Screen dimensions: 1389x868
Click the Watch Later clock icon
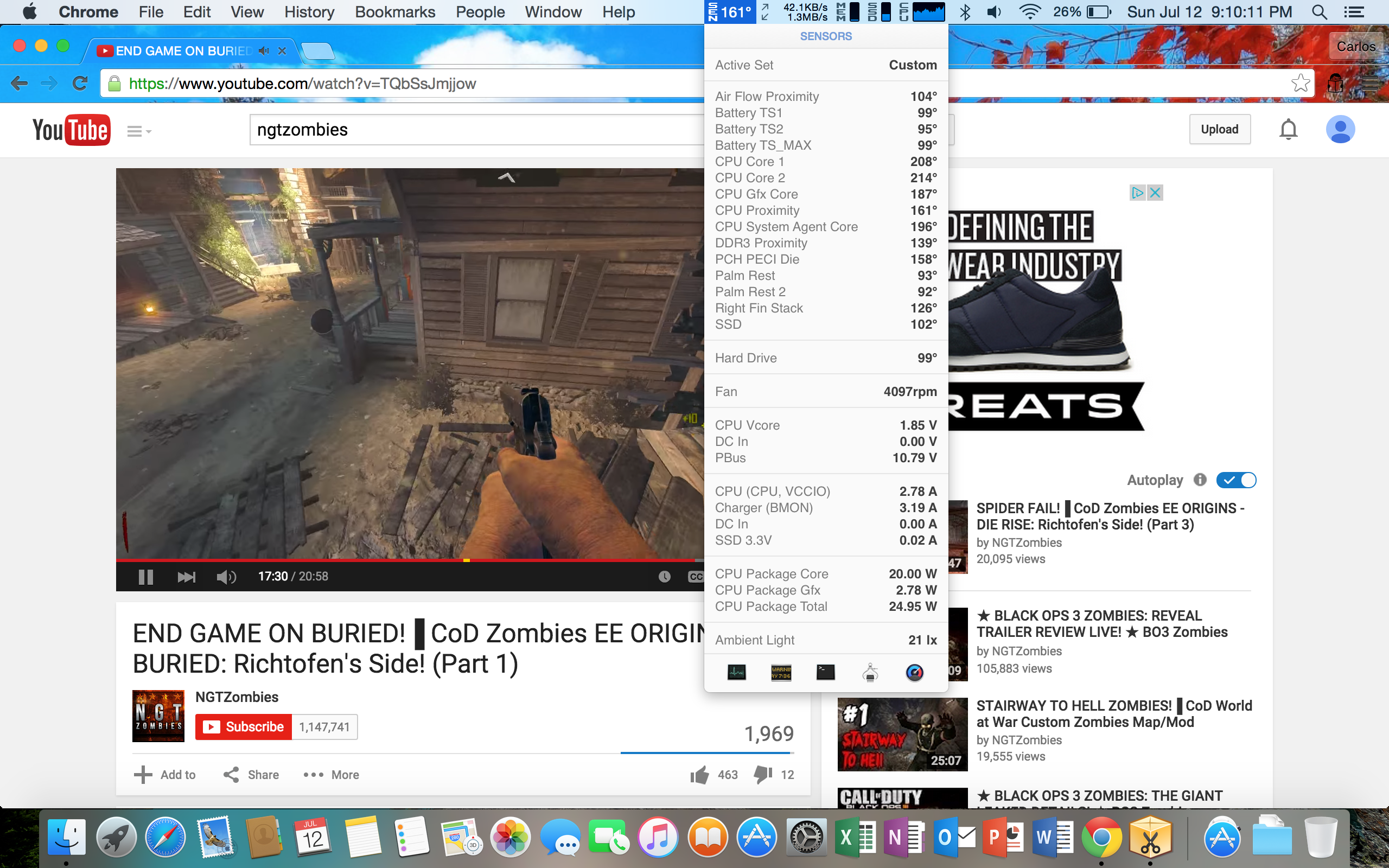664,576
